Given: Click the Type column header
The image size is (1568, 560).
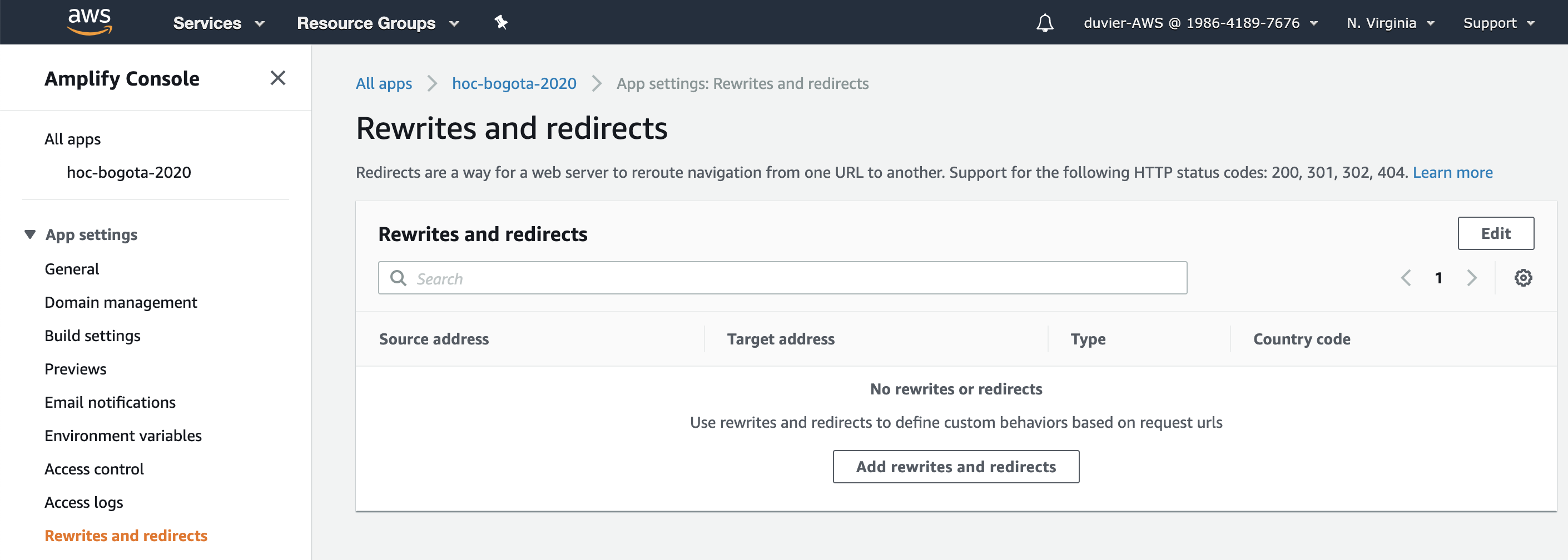Looking at the screenshot, I should [1088, 339].
